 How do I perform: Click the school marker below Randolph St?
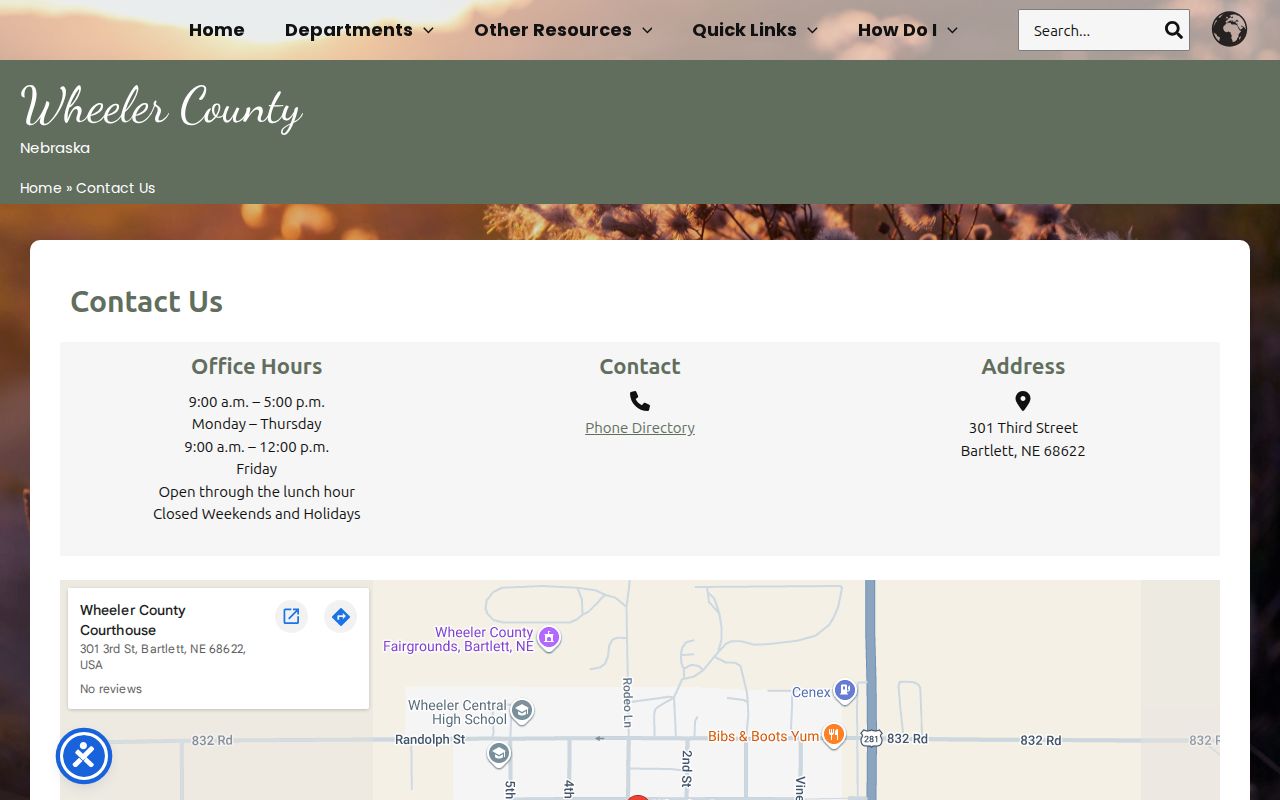(x=498, y=754)
